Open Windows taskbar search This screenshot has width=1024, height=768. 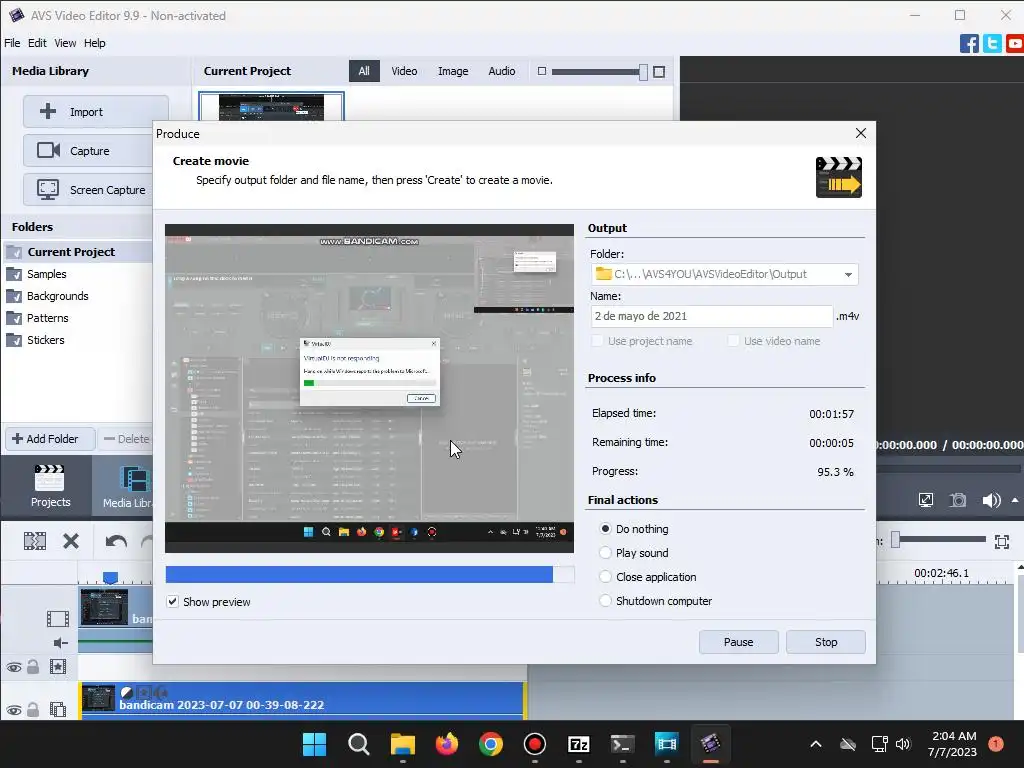point(359,744)
